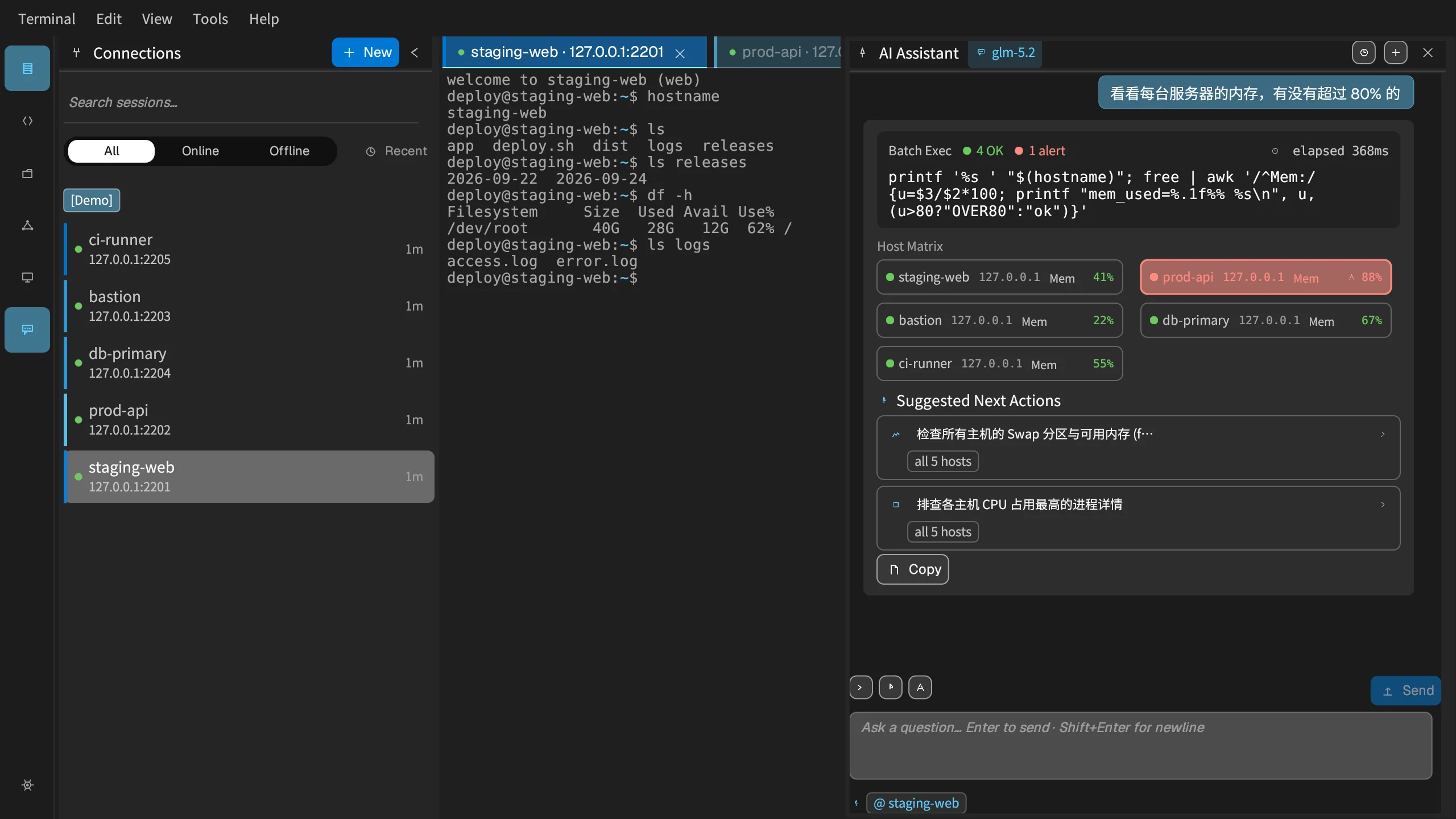Click the terminal prompt chevron button above input

(861, 687)
